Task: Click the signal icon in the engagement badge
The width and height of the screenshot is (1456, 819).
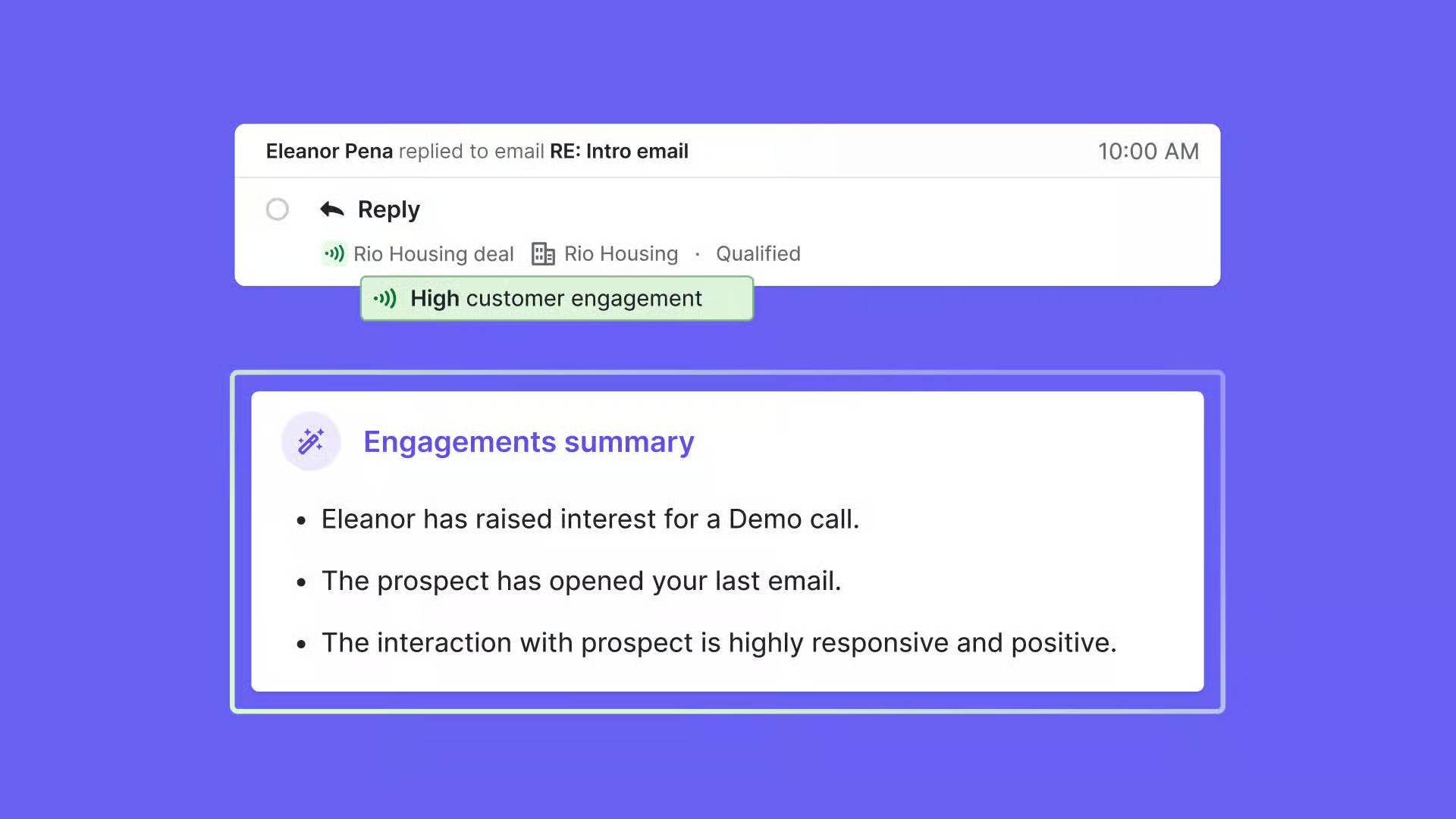Action: 385,299
